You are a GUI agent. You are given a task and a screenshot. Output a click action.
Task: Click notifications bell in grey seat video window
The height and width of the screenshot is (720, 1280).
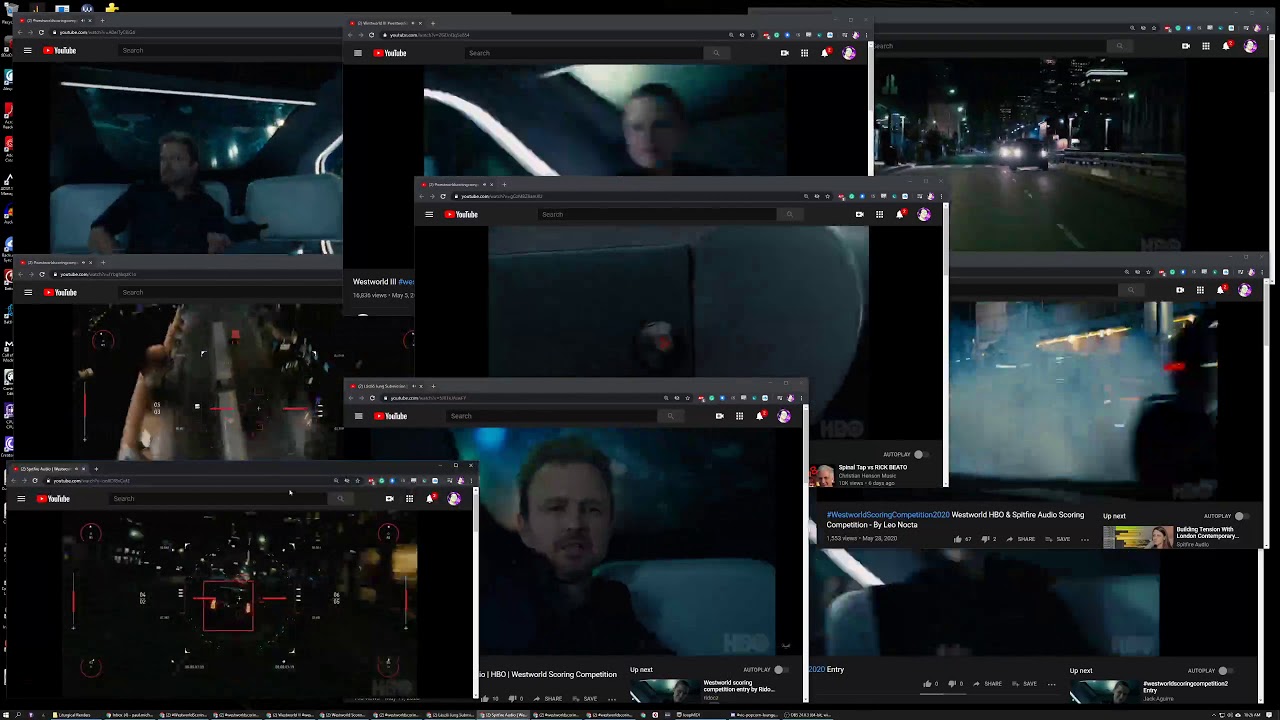(x=900, y=214)
